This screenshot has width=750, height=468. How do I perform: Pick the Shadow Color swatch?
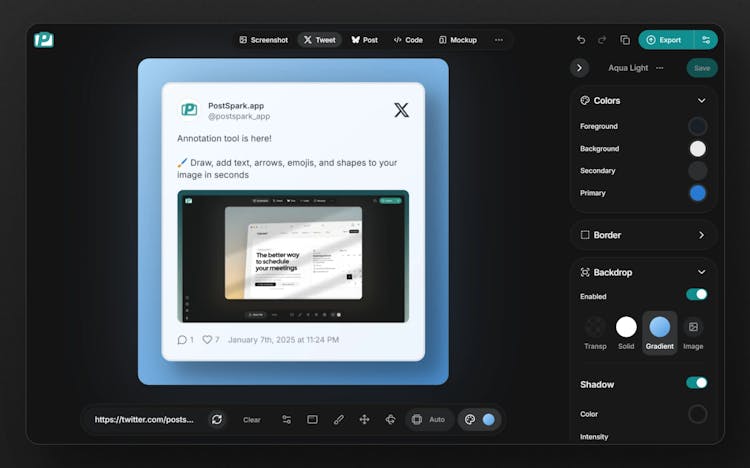click(697, 414)
